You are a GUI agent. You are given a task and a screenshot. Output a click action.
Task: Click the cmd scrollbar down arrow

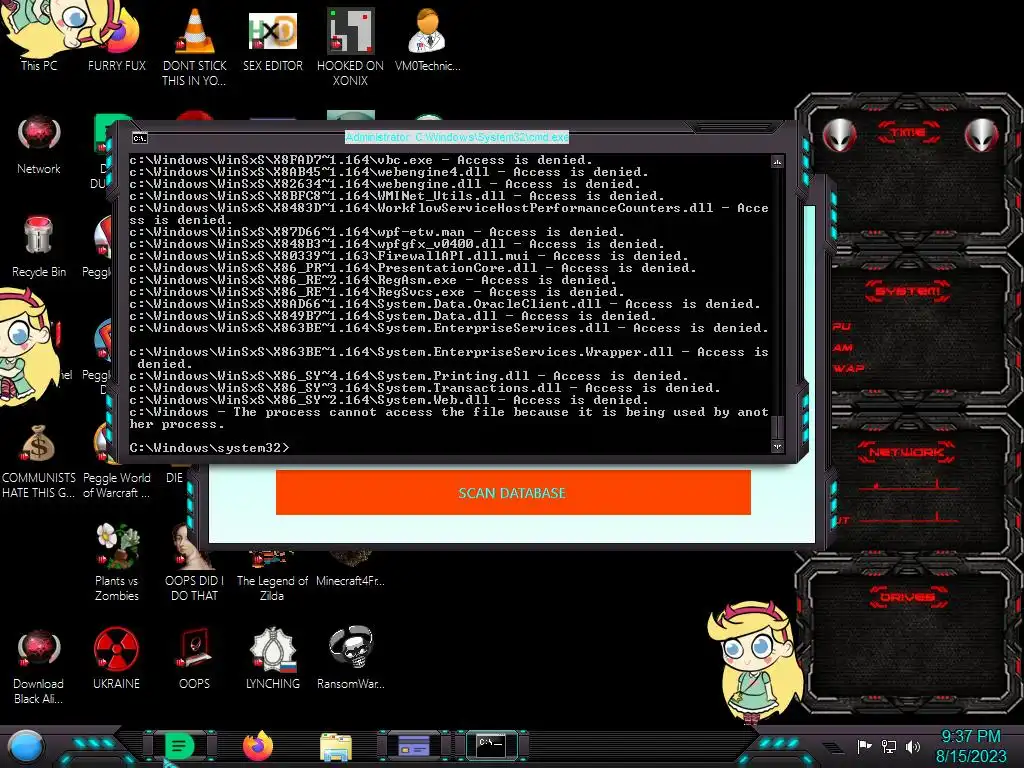(777, 447)
